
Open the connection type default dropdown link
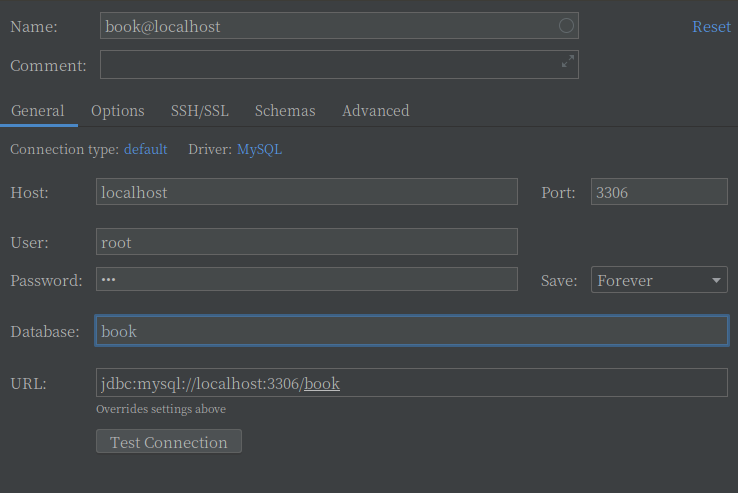tap(145, 149)
